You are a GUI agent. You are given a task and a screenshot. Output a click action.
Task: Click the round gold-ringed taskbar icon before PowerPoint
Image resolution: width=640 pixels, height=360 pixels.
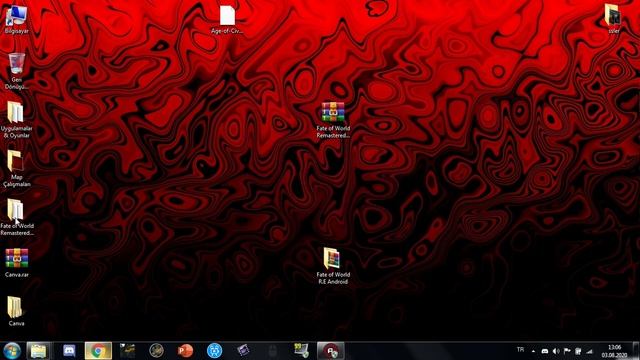click(156, 351)
